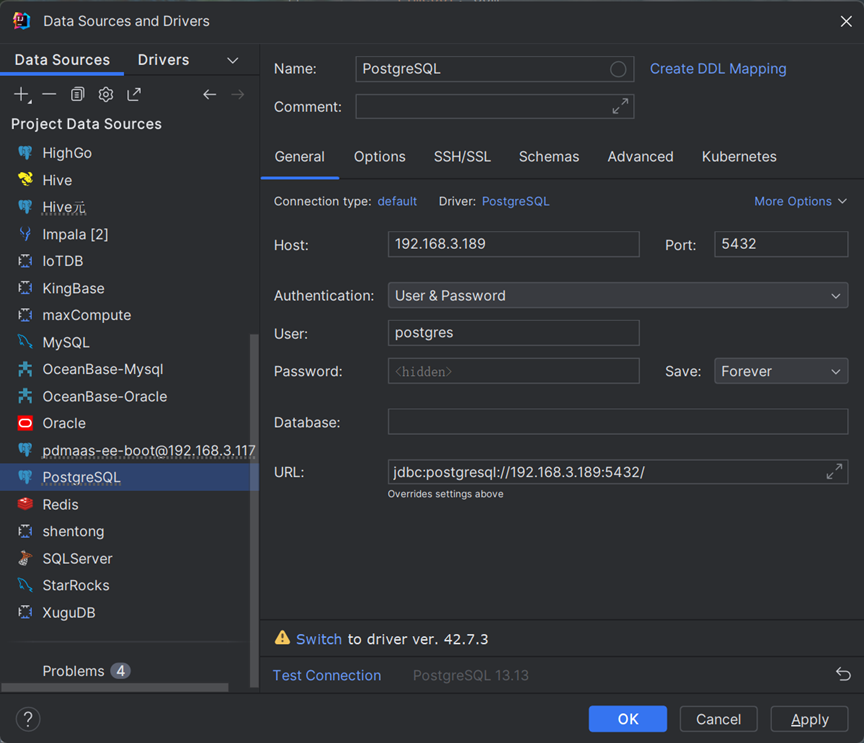This screenshot has width=864, height=743.
Task: Open the Authentication dropdown
Action: point(618,296)
